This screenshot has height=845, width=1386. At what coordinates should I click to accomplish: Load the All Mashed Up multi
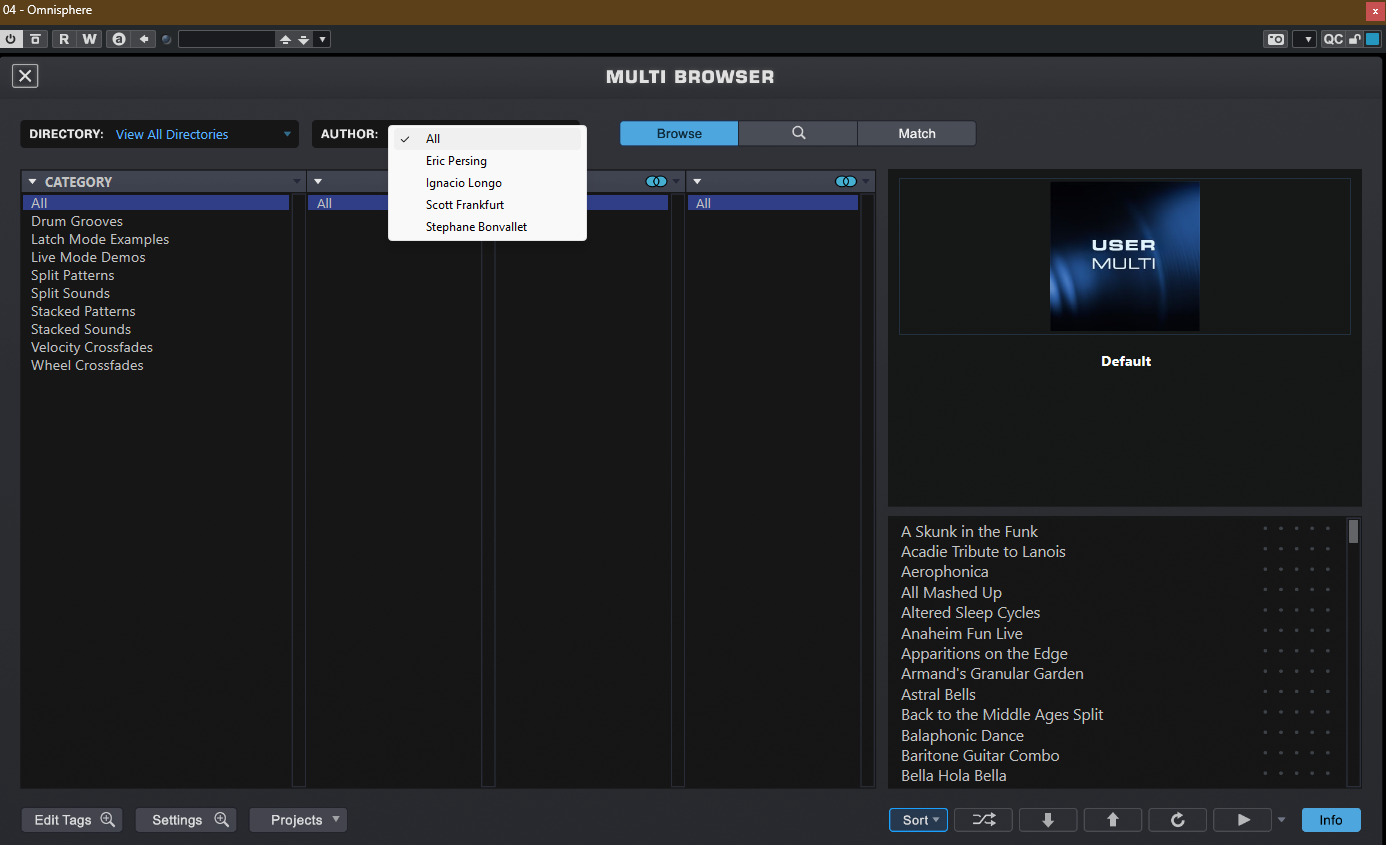[951, 592]
